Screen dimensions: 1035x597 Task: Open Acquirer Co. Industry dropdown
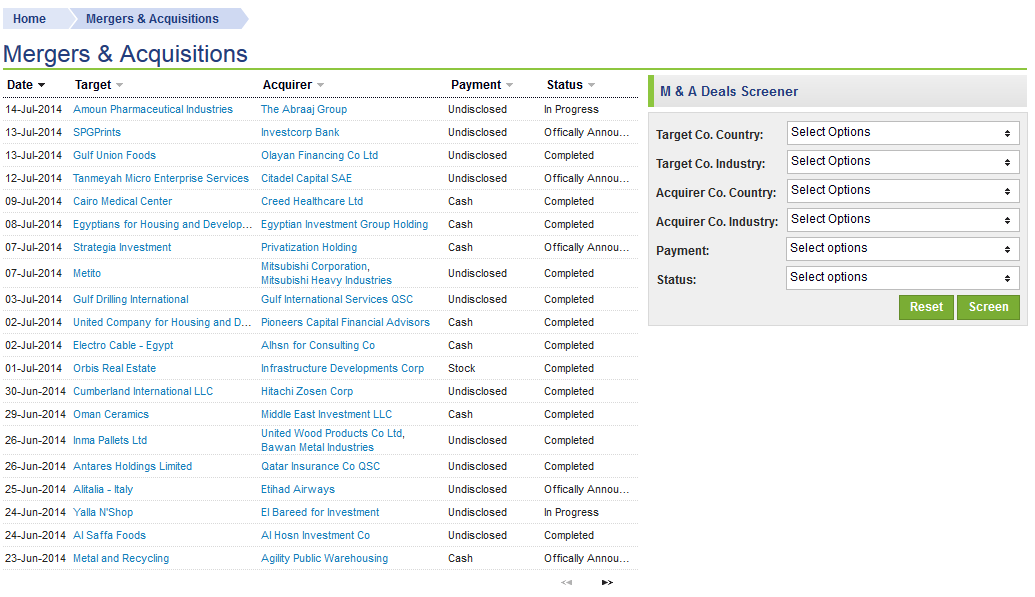[903, 220]
